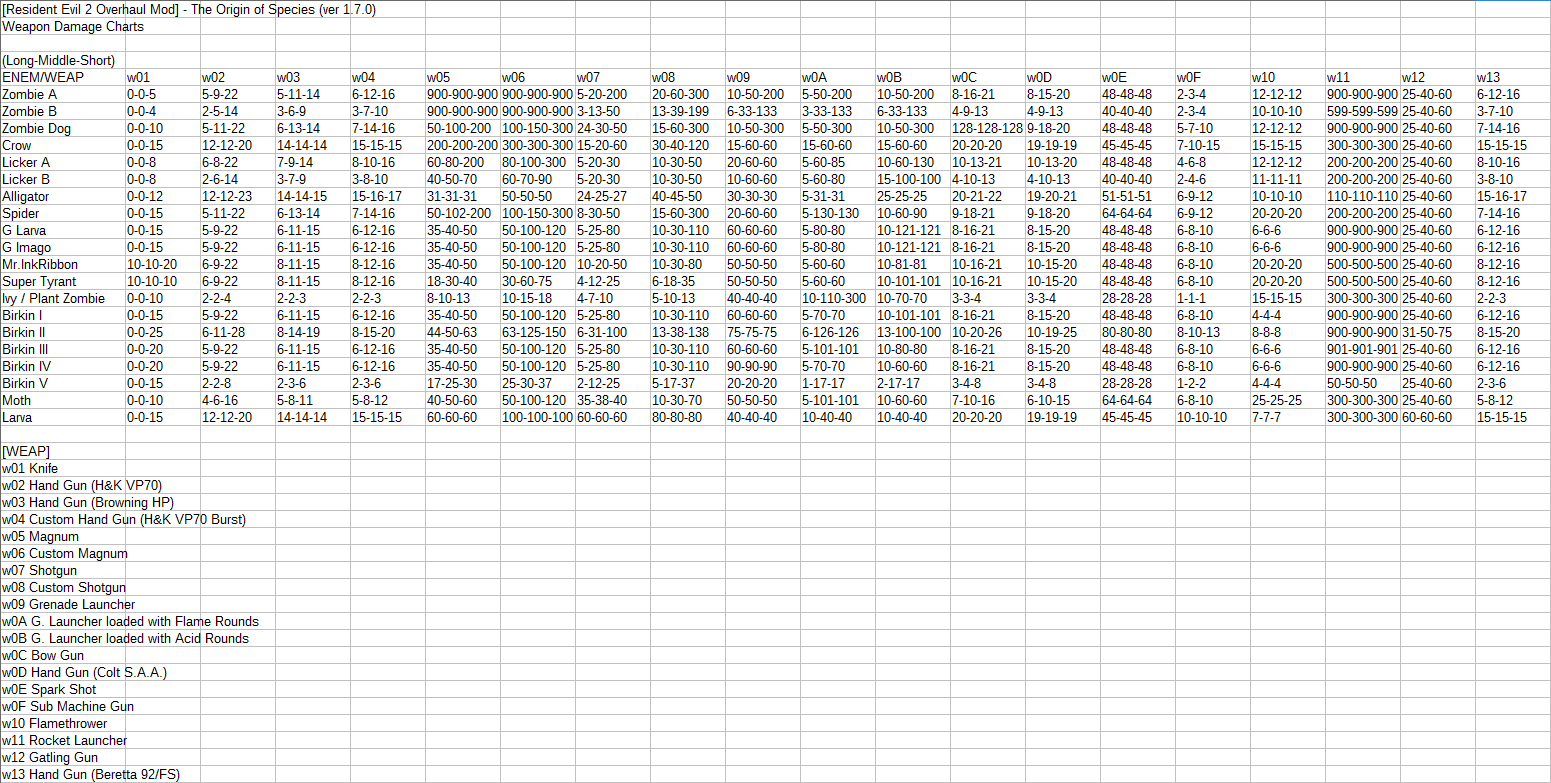Screen dimensions: 1551x783
Task: Select the '901-901-901' cell for Birkin III
Action: 1363,349
